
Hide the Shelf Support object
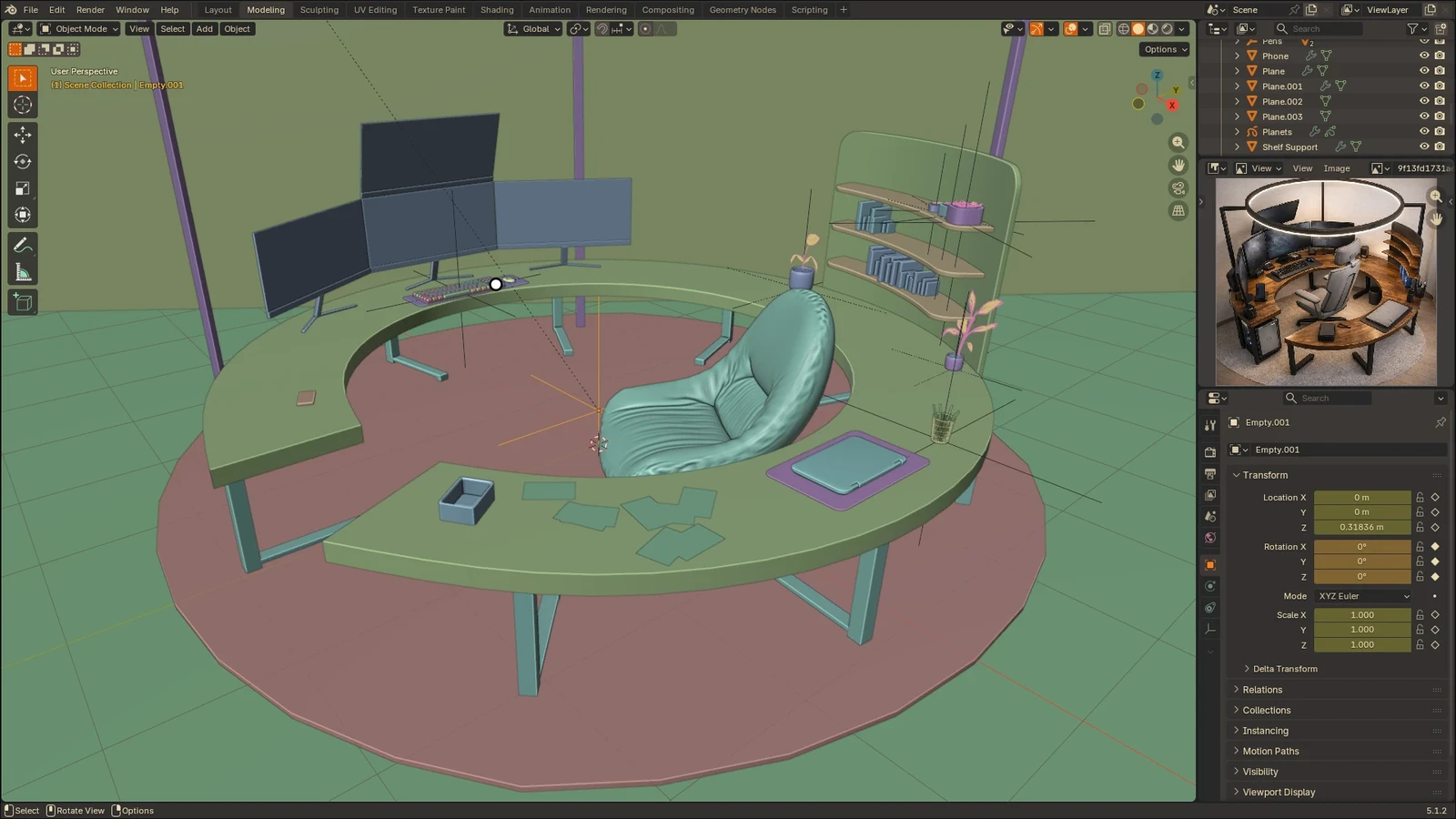point(1424,147)
